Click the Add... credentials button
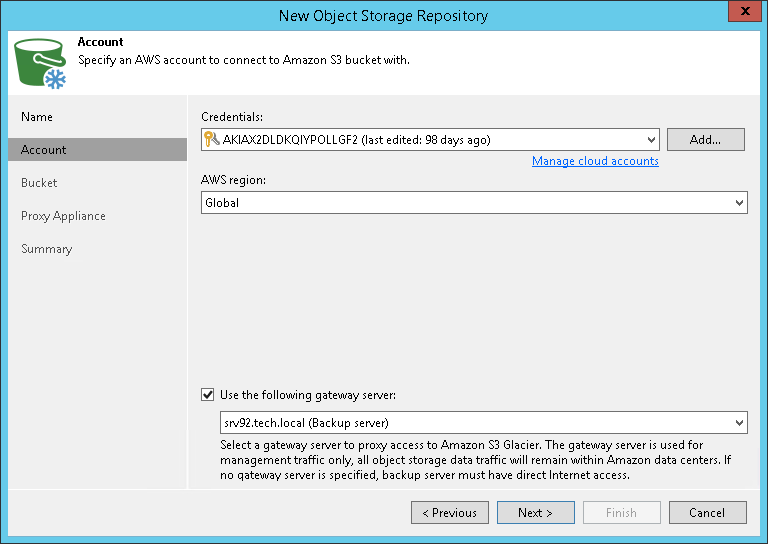The width and height of the screenshot is (768, 544). pos(705,140)
